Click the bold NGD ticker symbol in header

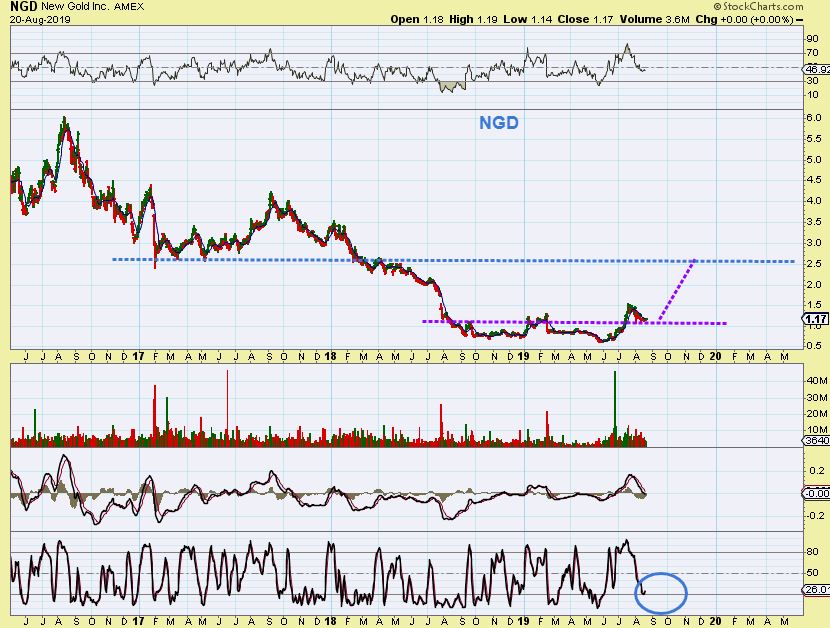tap(23, 7)
